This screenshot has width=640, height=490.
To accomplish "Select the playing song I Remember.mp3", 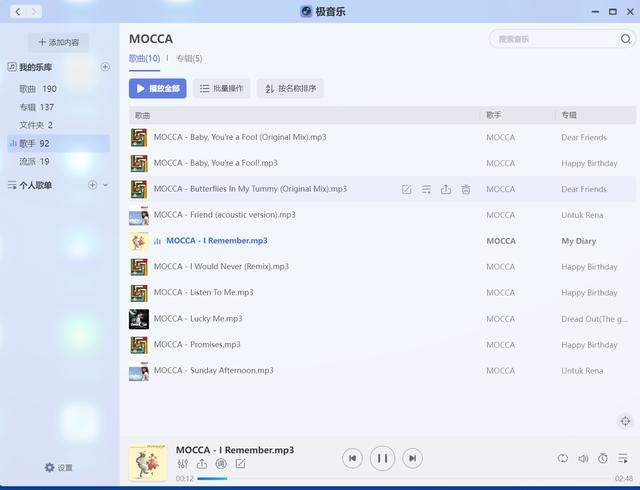I will point(382,241).
